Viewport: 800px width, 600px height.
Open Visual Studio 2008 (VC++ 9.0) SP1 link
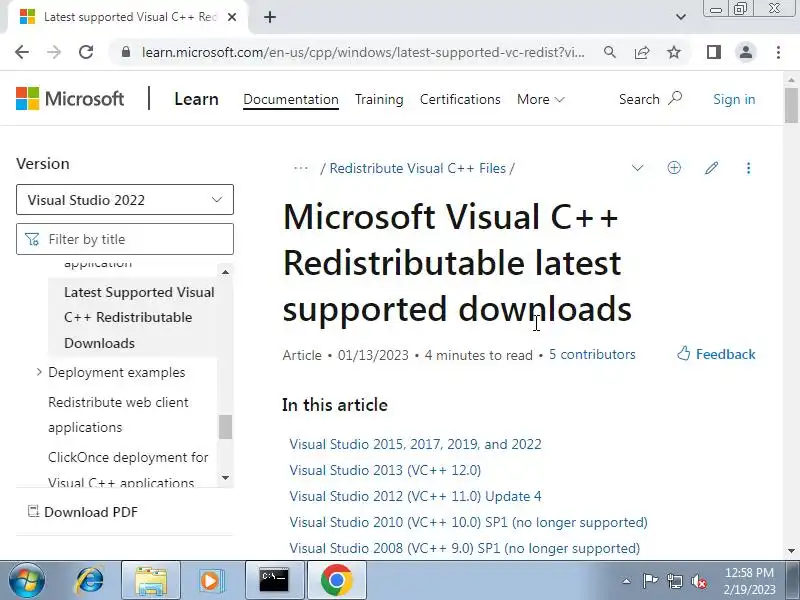pyautogui.click(x=464, y=548)
